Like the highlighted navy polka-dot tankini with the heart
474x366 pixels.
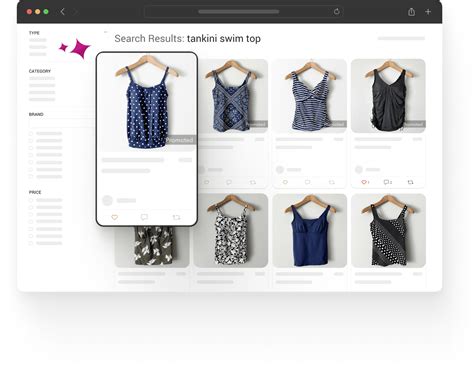pyautogui.click(x=114, y=217)
